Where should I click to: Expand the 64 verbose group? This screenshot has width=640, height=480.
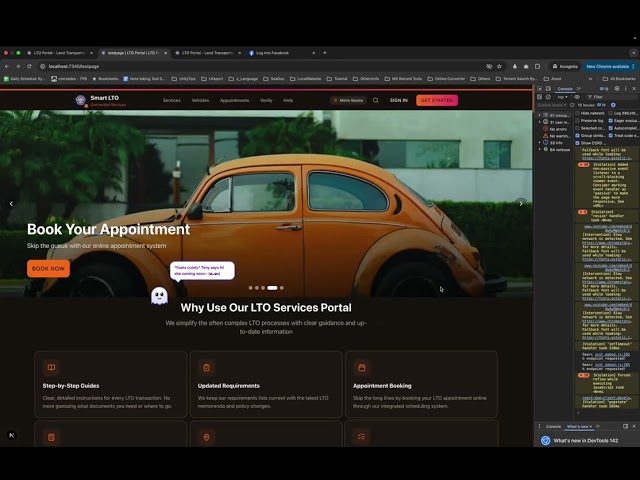pyautogui.click(x=540, y=149)
